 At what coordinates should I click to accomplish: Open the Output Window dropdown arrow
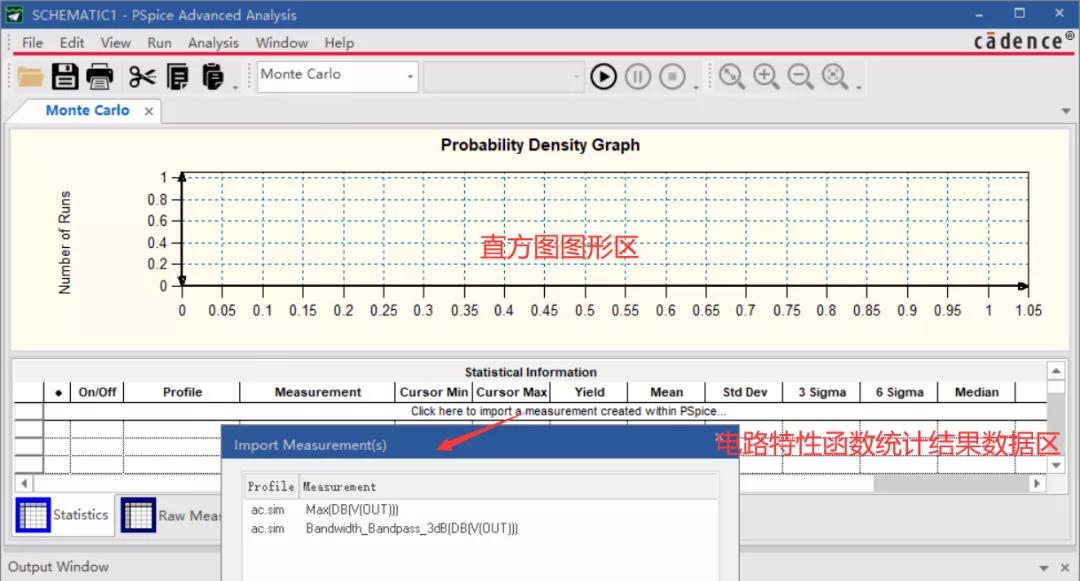1044,568
